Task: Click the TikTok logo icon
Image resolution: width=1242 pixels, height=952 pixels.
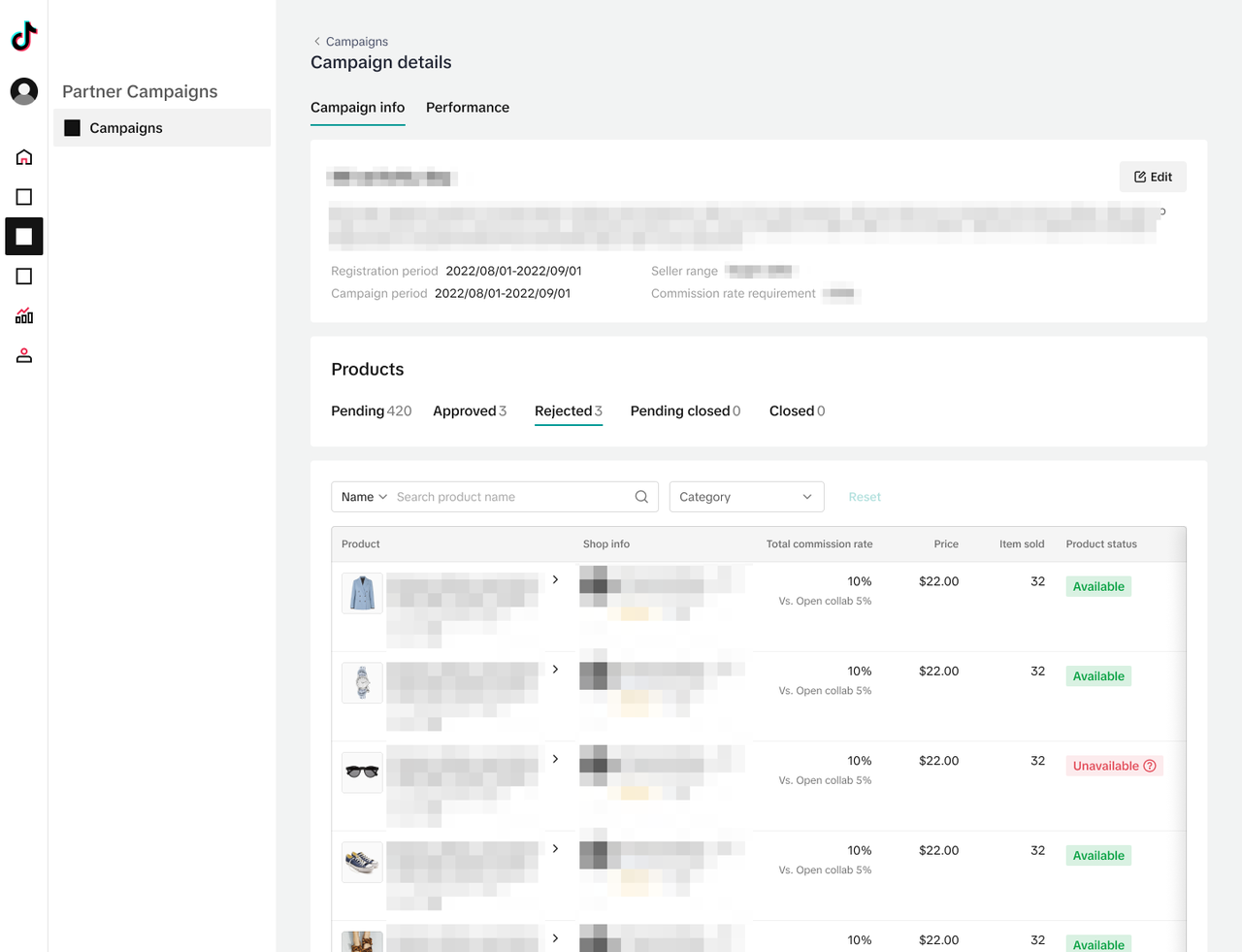Action: click(24, 36)
